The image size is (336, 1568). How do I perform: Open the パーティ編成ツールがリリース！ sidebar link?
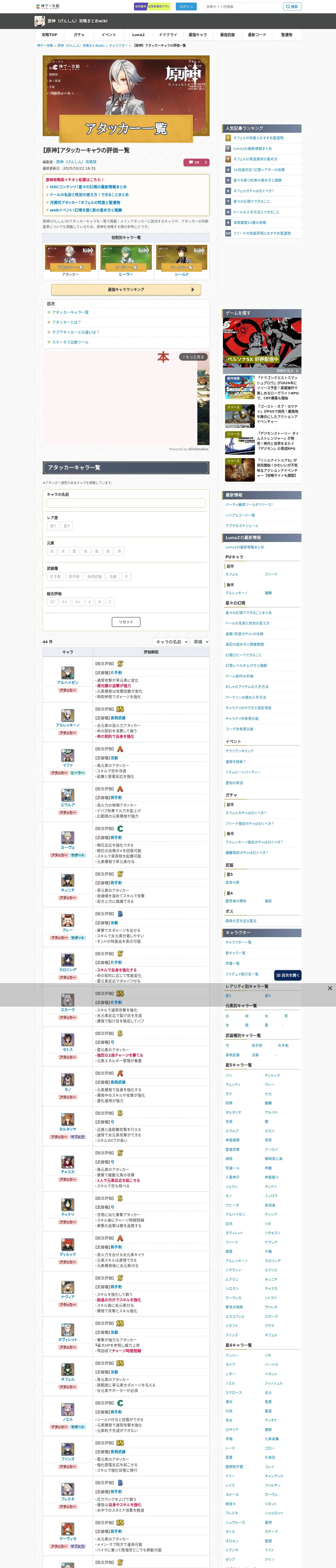click(249, 505)
